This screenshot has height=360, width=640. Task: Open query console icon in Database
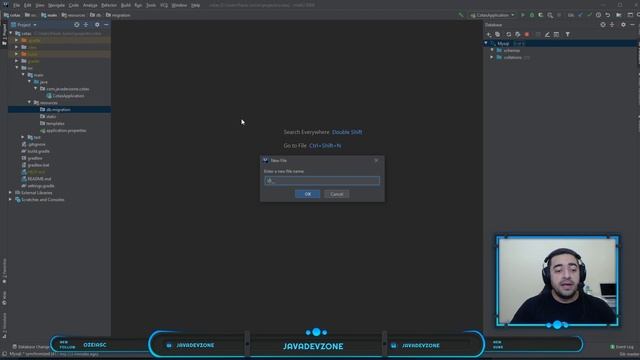pyautogui.click(x=557, y=35)
